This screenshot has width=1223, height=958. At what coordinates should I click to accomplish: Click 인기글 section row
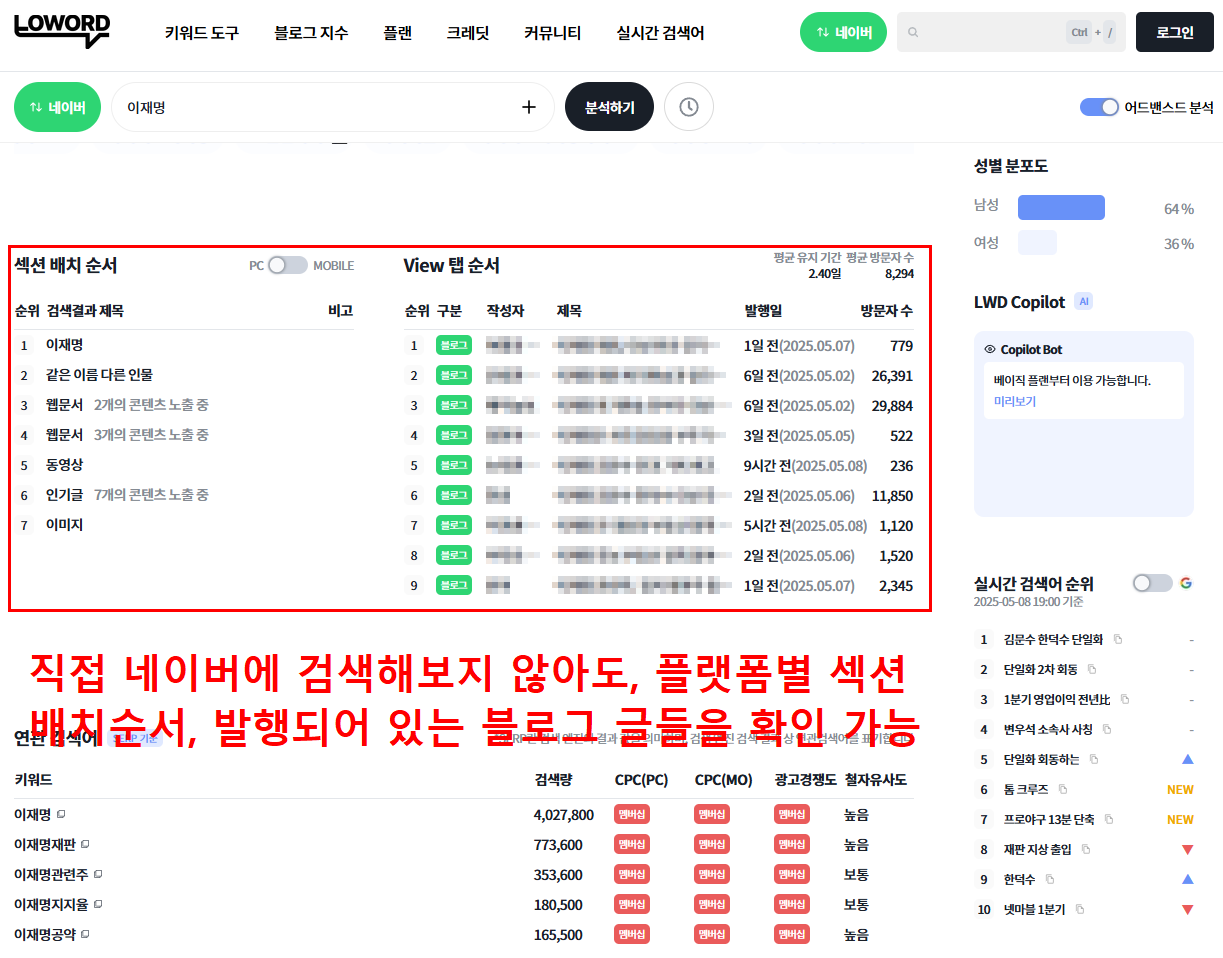64,495
